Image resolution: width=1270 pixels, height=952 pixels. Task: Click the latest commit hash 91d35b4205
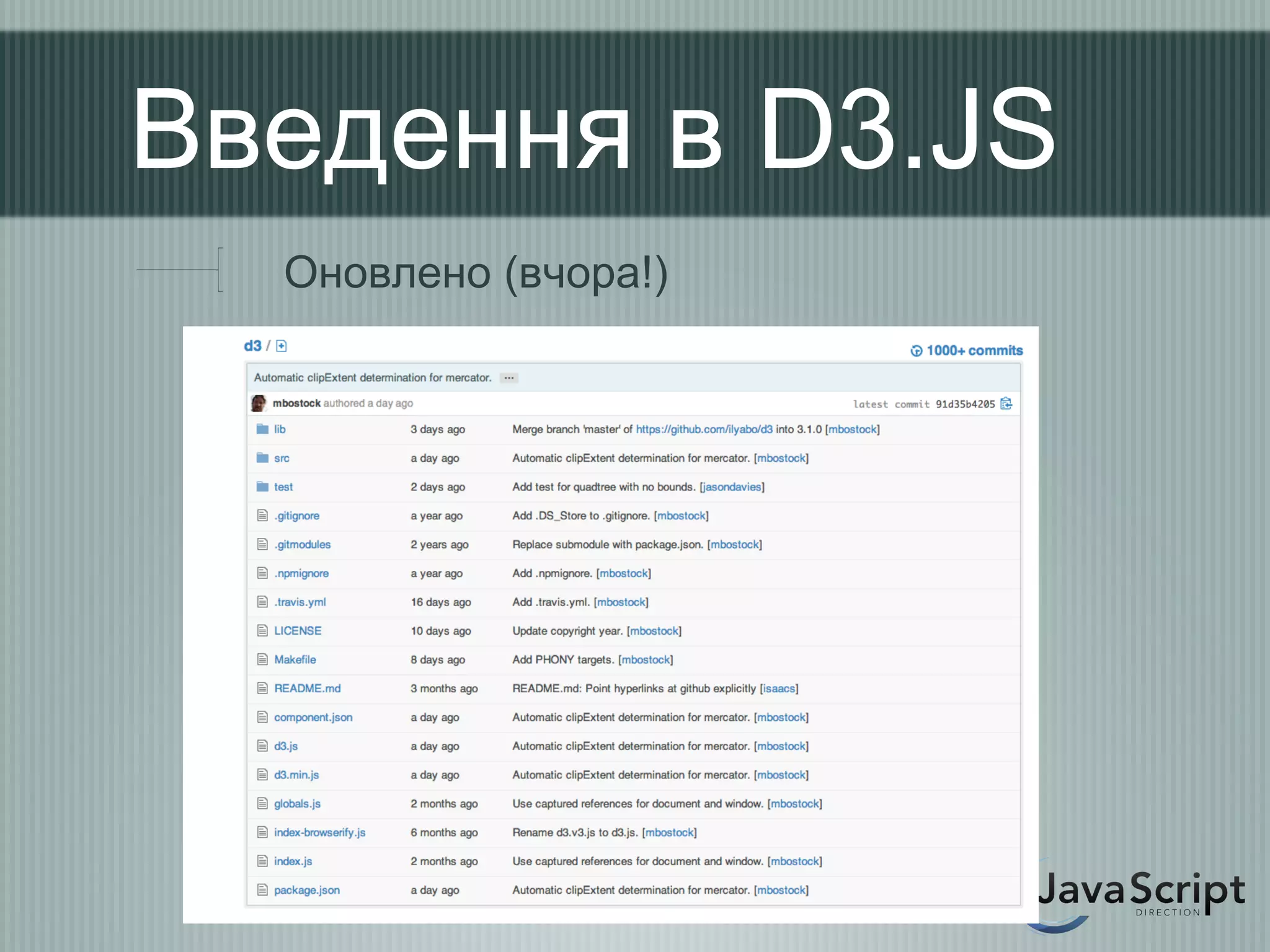tap(965, 404)
